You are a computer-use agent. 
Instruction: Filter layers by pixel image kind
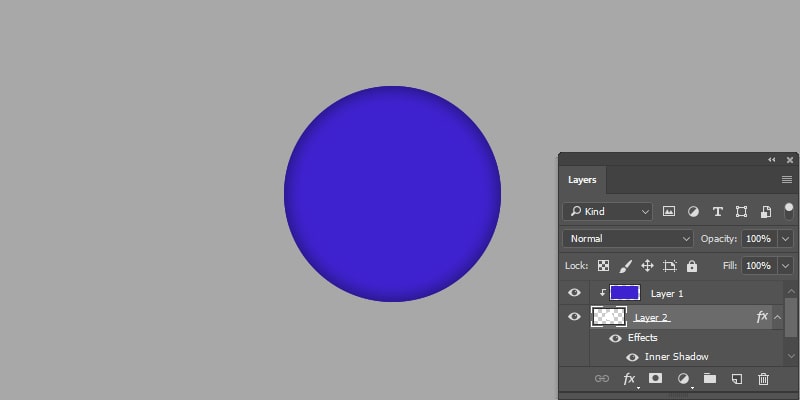668,211
